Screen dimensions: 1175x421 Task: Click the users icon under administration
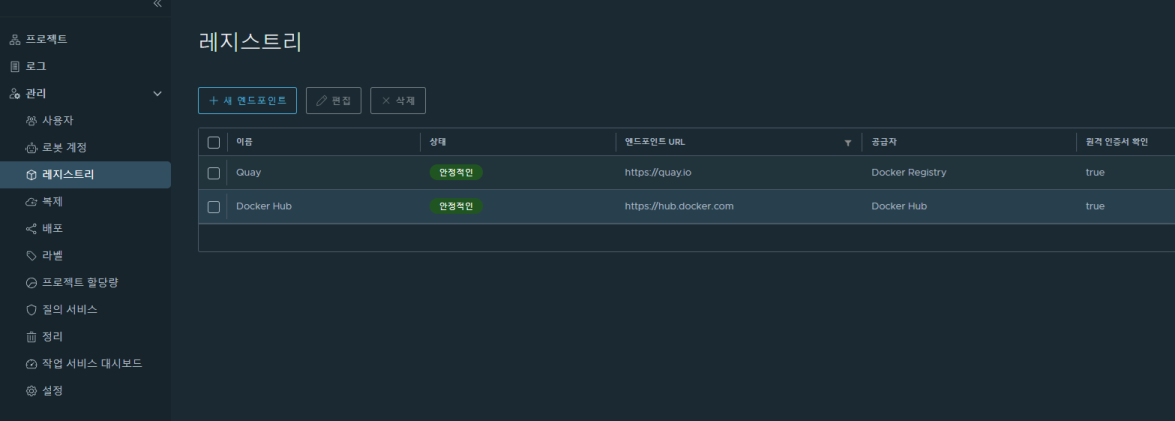point(31,121)
